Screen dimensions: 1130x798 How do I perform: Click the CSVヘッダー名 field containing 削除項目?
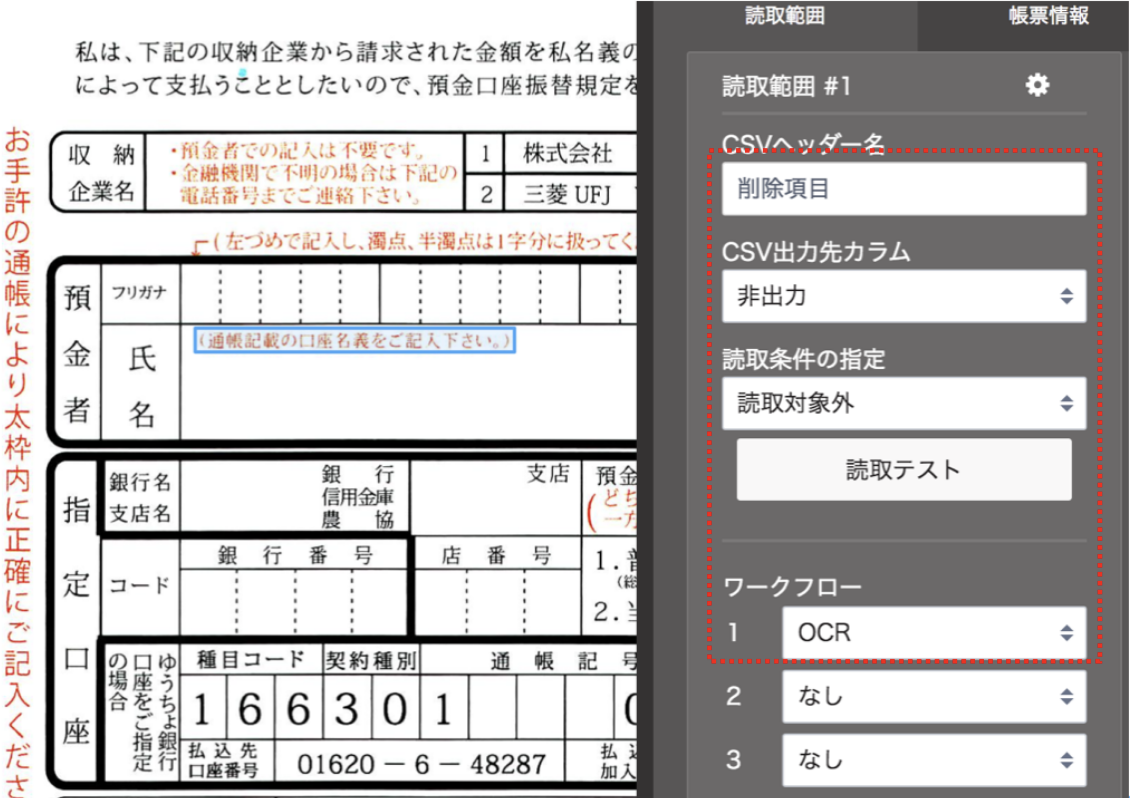904,187
